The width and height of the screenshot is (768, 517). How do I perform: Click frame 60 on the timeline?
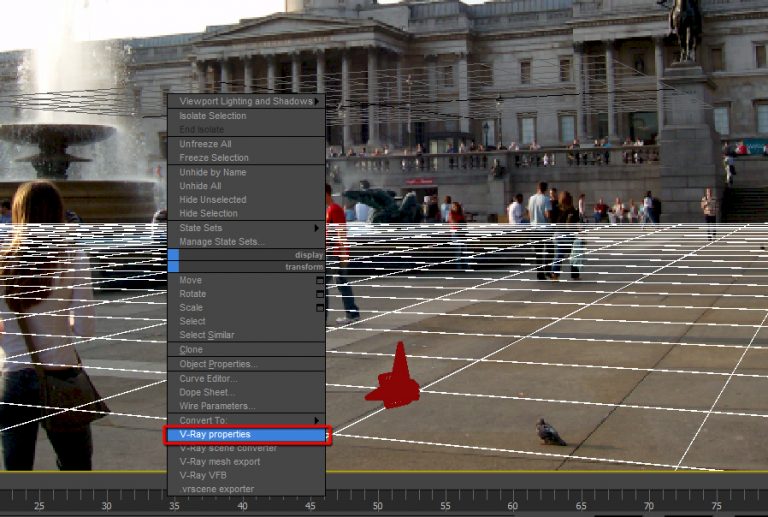[x=512, y=506]
